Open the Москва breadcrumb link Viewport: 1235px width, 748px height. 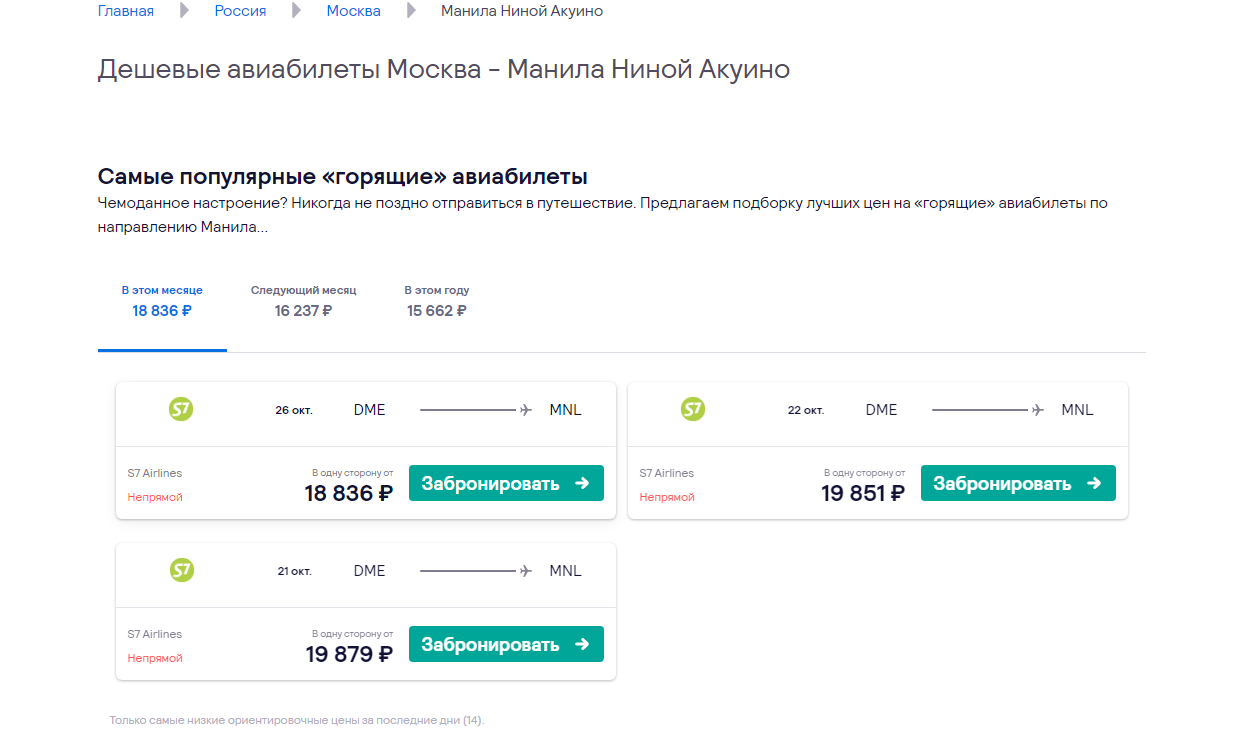[354, 11]
